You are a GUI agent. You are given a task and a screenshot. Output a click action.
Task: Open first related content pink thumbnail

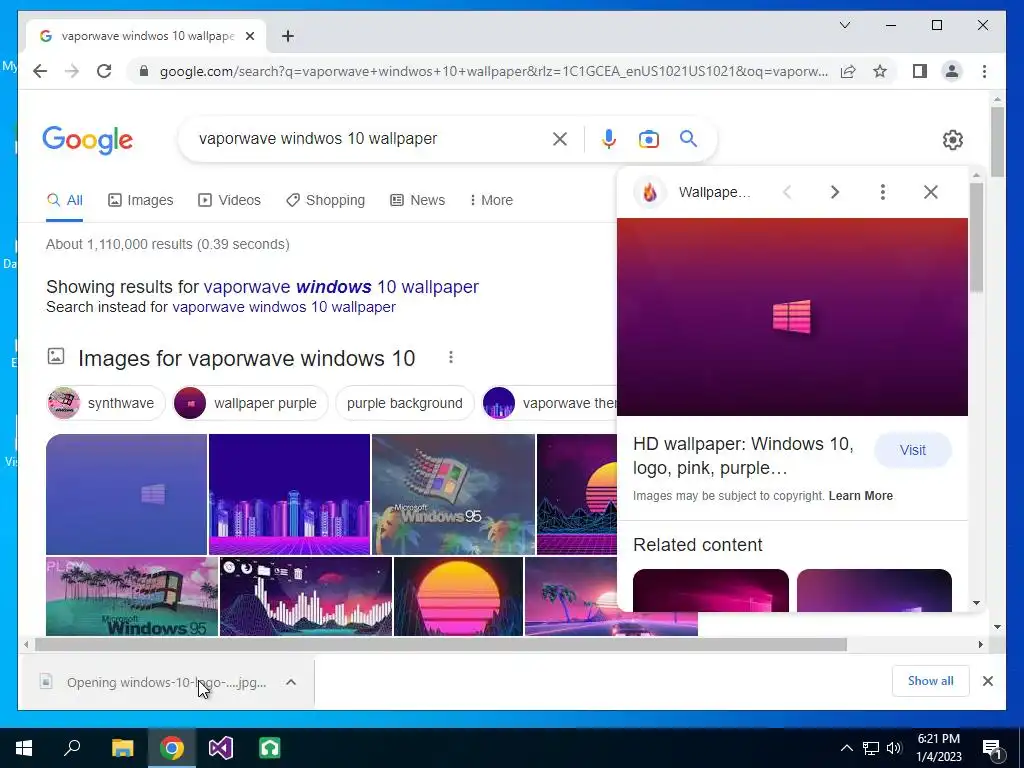pyautogui.click(x=711, y=590)
